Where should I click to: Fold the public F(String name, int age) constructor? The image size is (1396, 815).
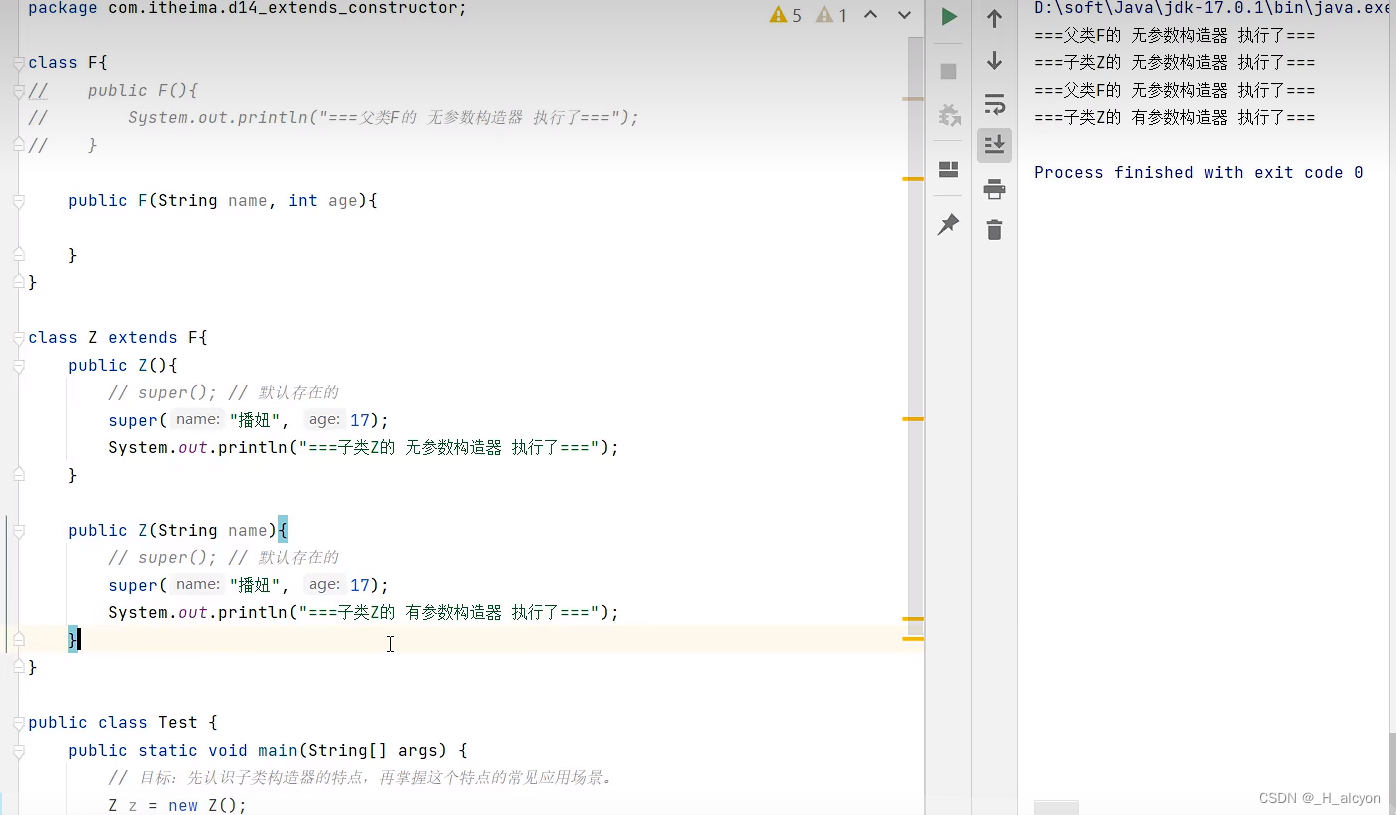19,201
